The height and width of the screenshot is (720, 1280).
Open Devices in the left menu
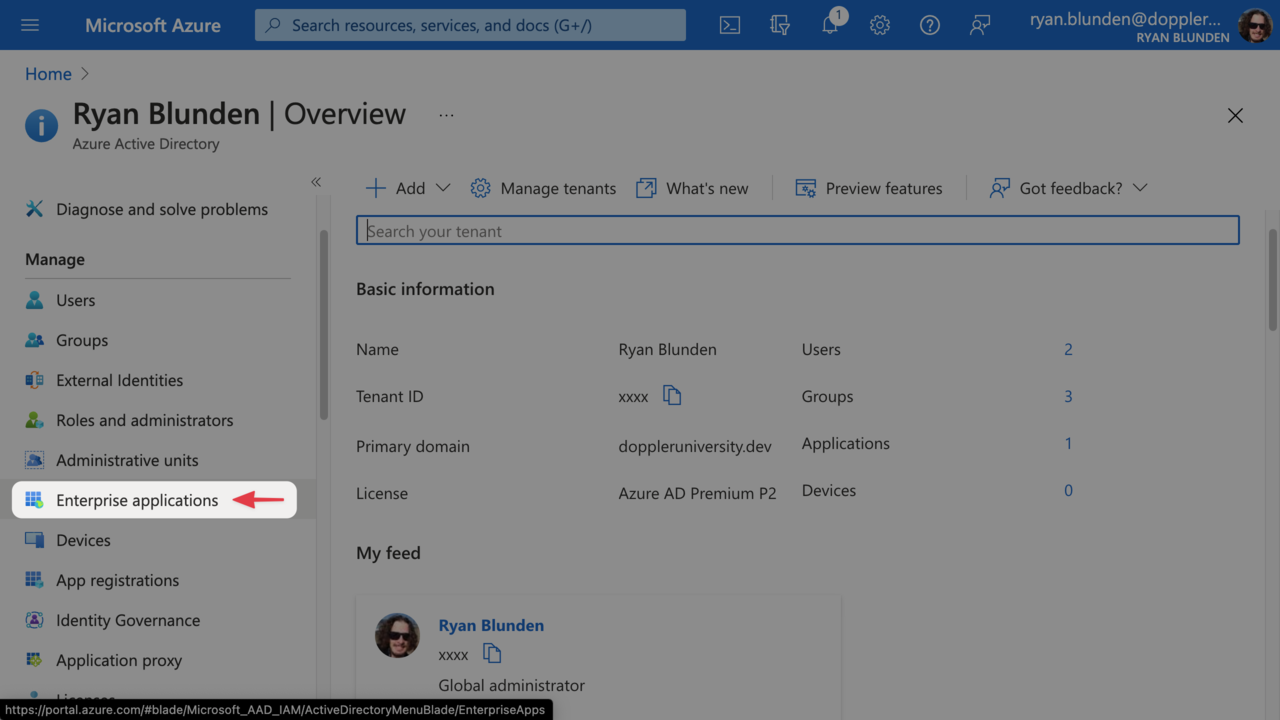(83, 540)
